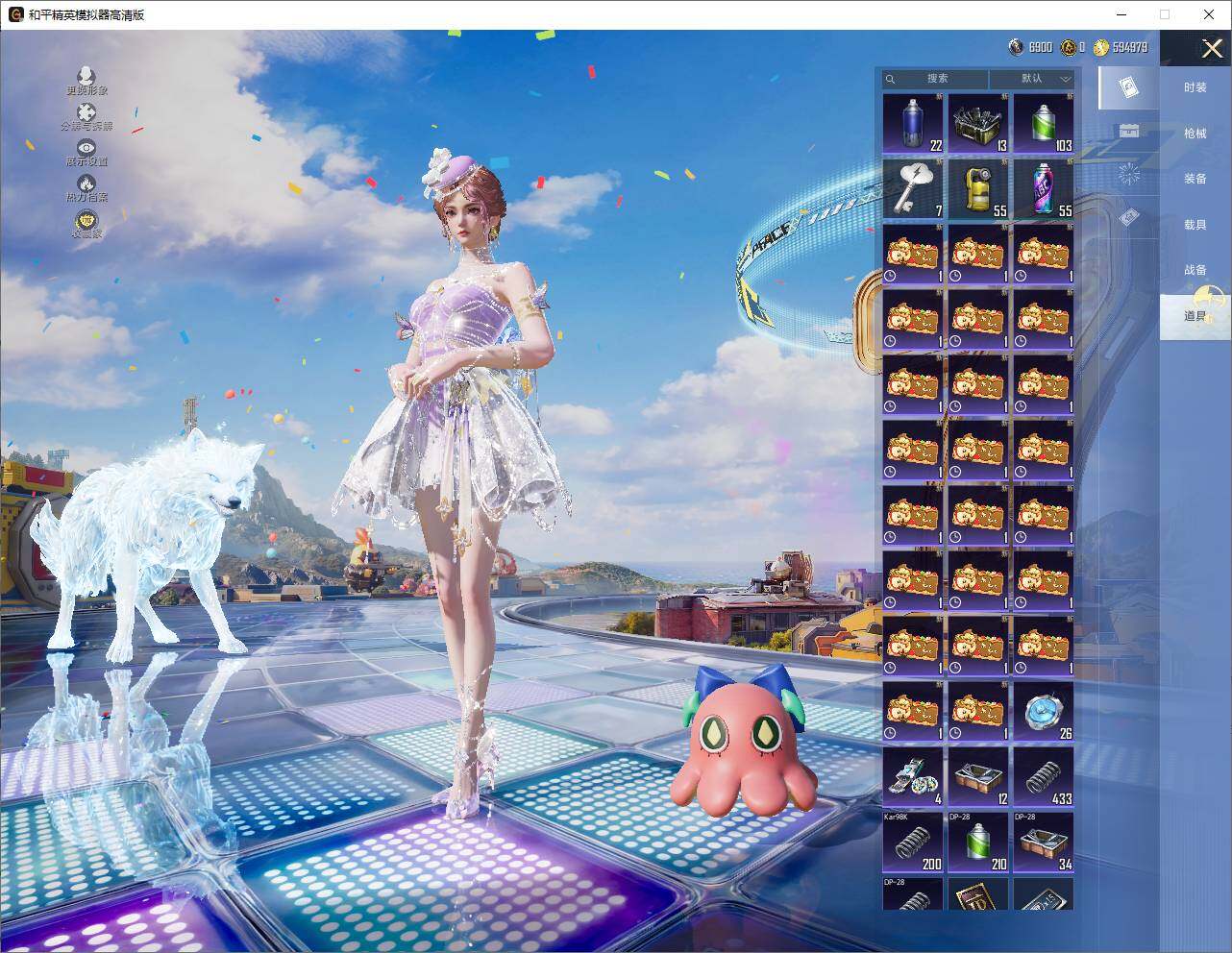1232x953 pixels.
Task: Close the emulator window
Action: [1209, 14]
